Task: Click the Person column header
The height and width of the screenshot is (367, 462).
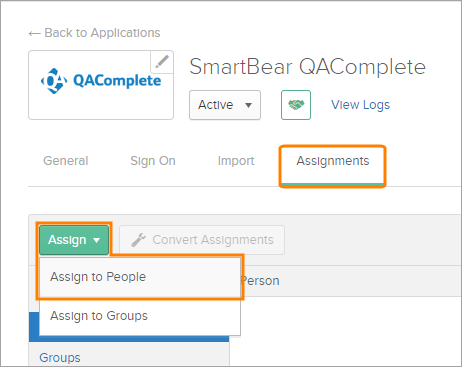Action: 260,281
